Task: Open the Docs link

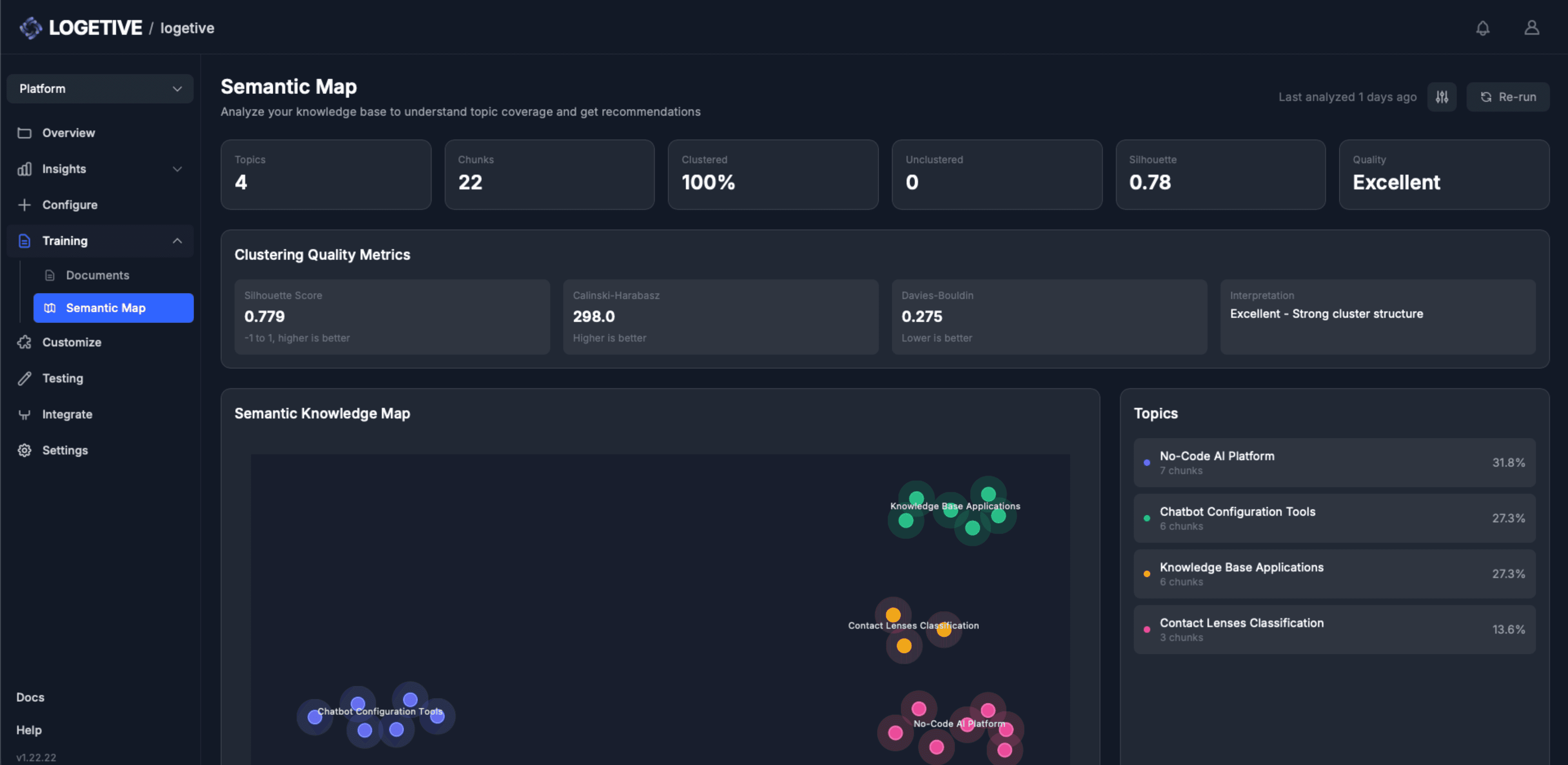Action: point(31,697)
